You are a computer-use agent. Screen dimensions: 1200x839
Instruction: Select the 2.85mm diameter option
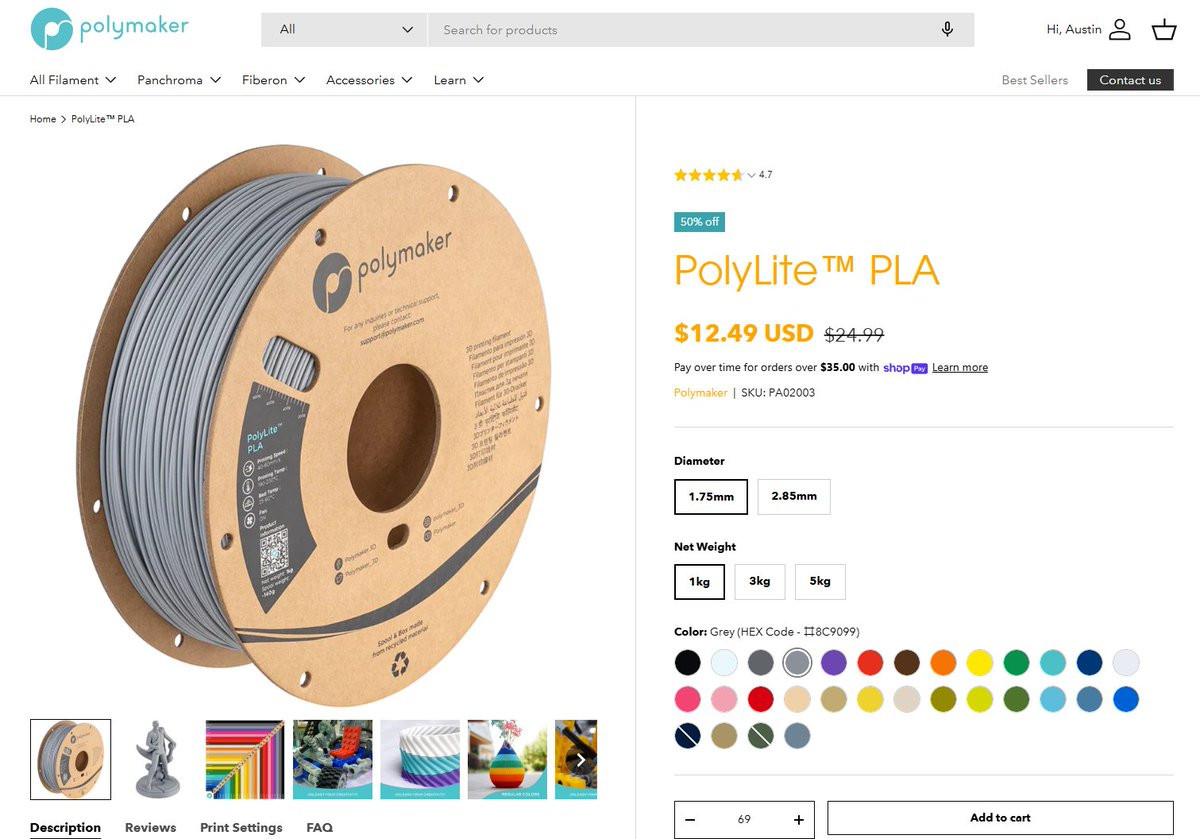[x=794, y=496]
